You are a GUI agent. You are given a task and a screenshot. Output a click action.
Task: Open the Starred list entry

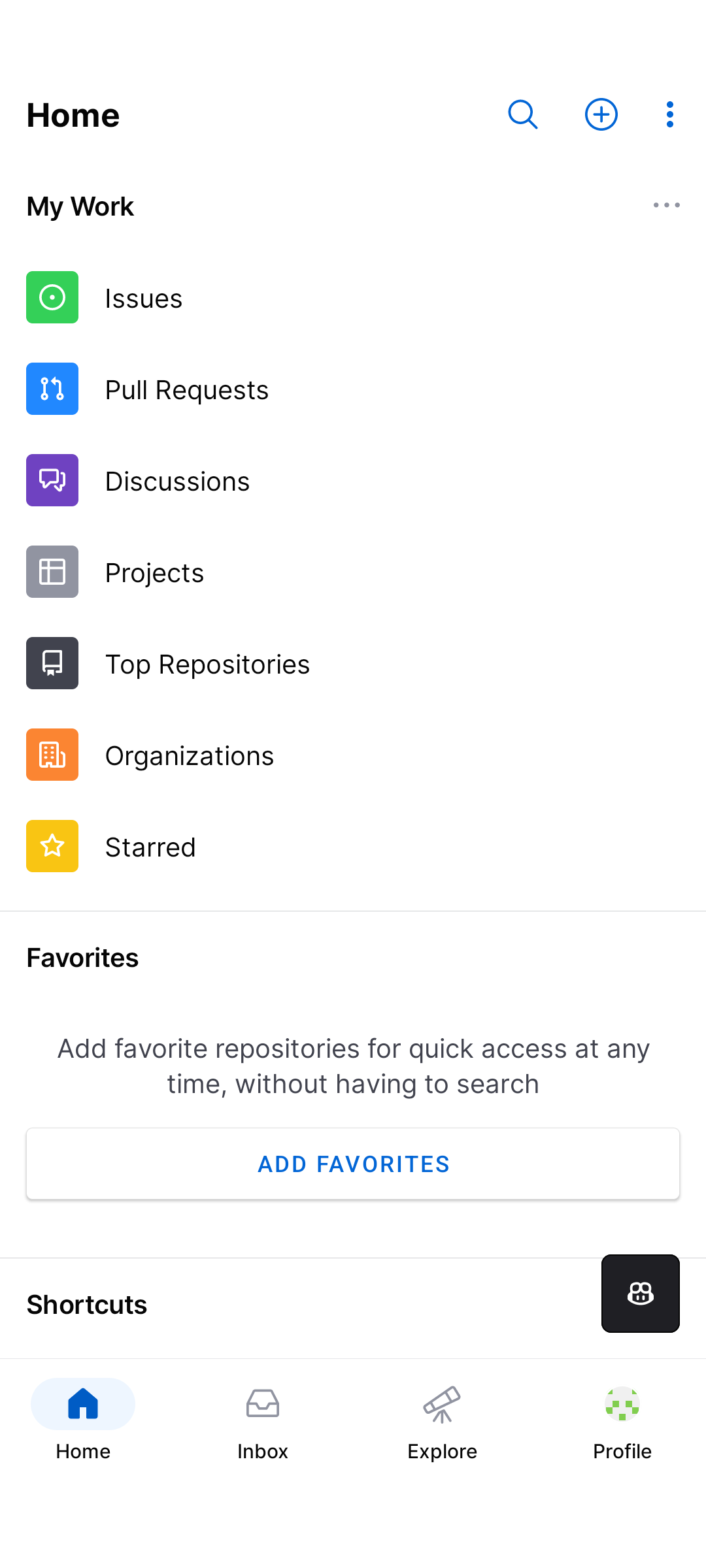click(x=150, y=847)
